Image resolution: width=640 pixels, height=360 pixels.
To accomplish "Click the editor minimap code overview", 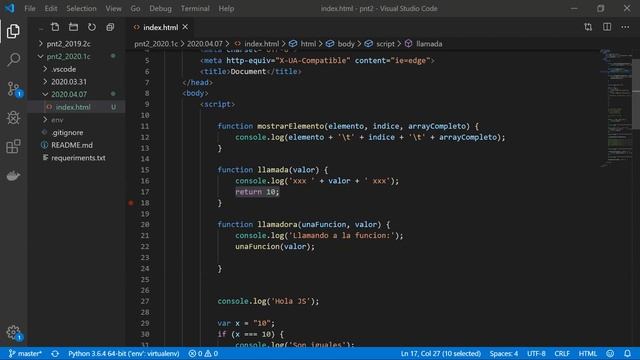I will click(615, 108).
